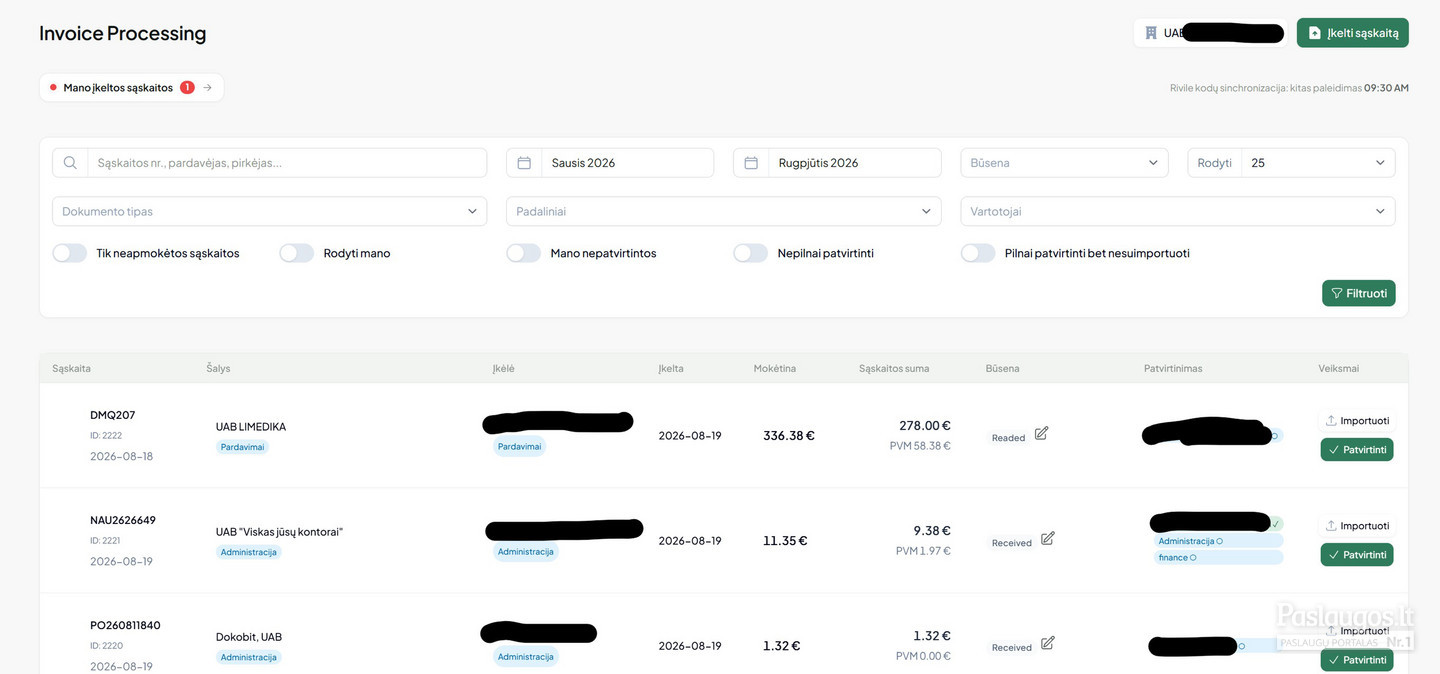Click Įkėlė column header
This screenshot has height=674, width=1440.
click(x=503, y=369)
